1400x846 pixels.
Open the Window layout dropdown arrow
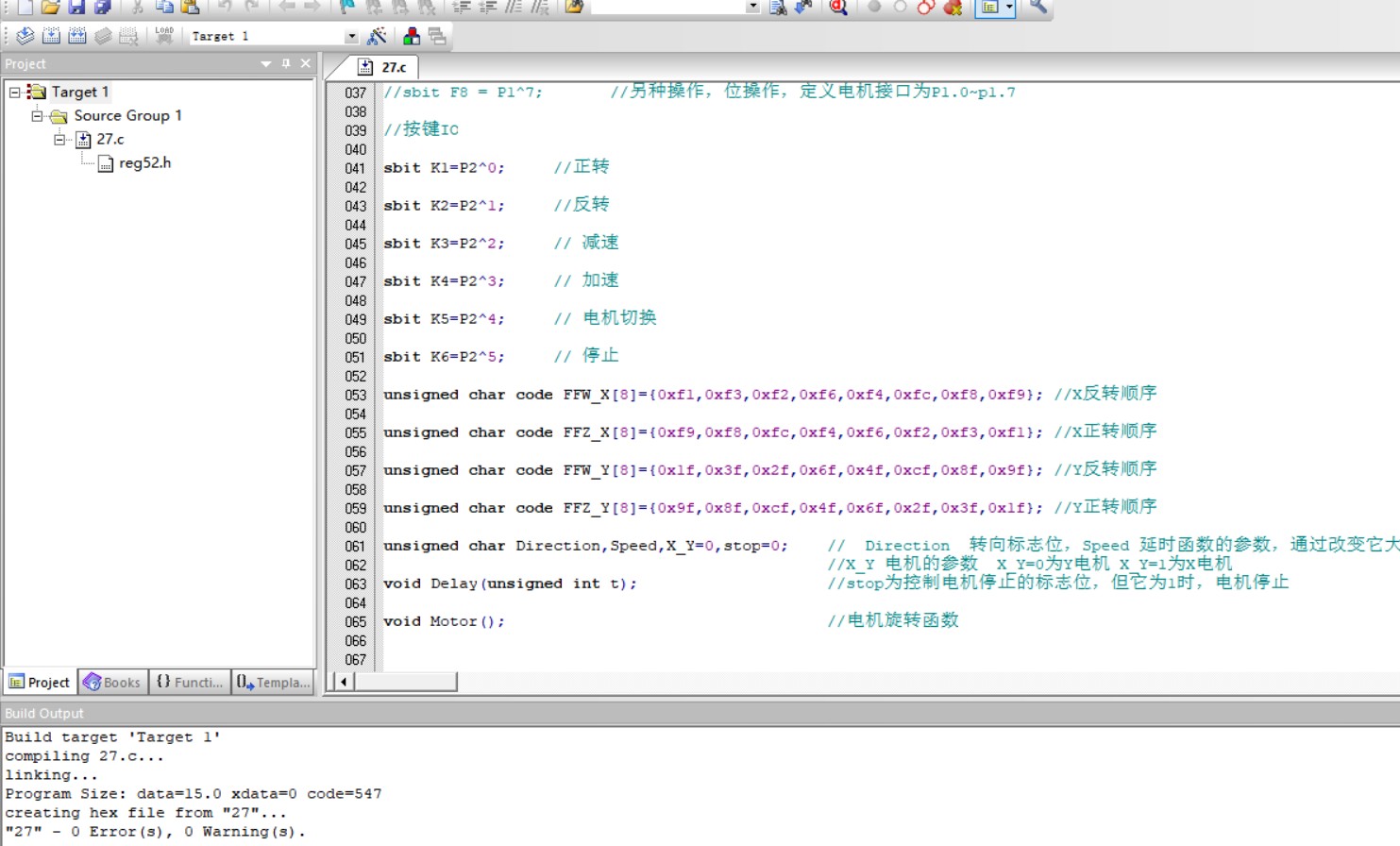click(x=1009, y=7)
